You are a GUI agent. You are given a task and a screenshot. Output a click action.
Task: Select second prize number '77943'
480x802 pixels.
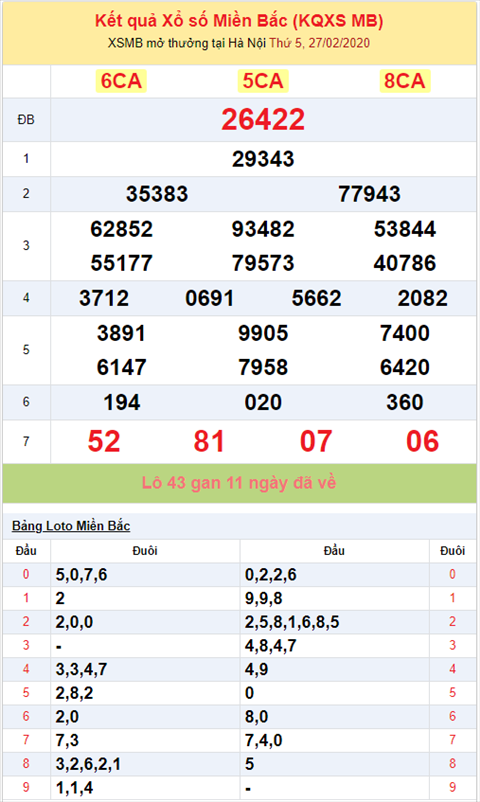click(369, 194)
